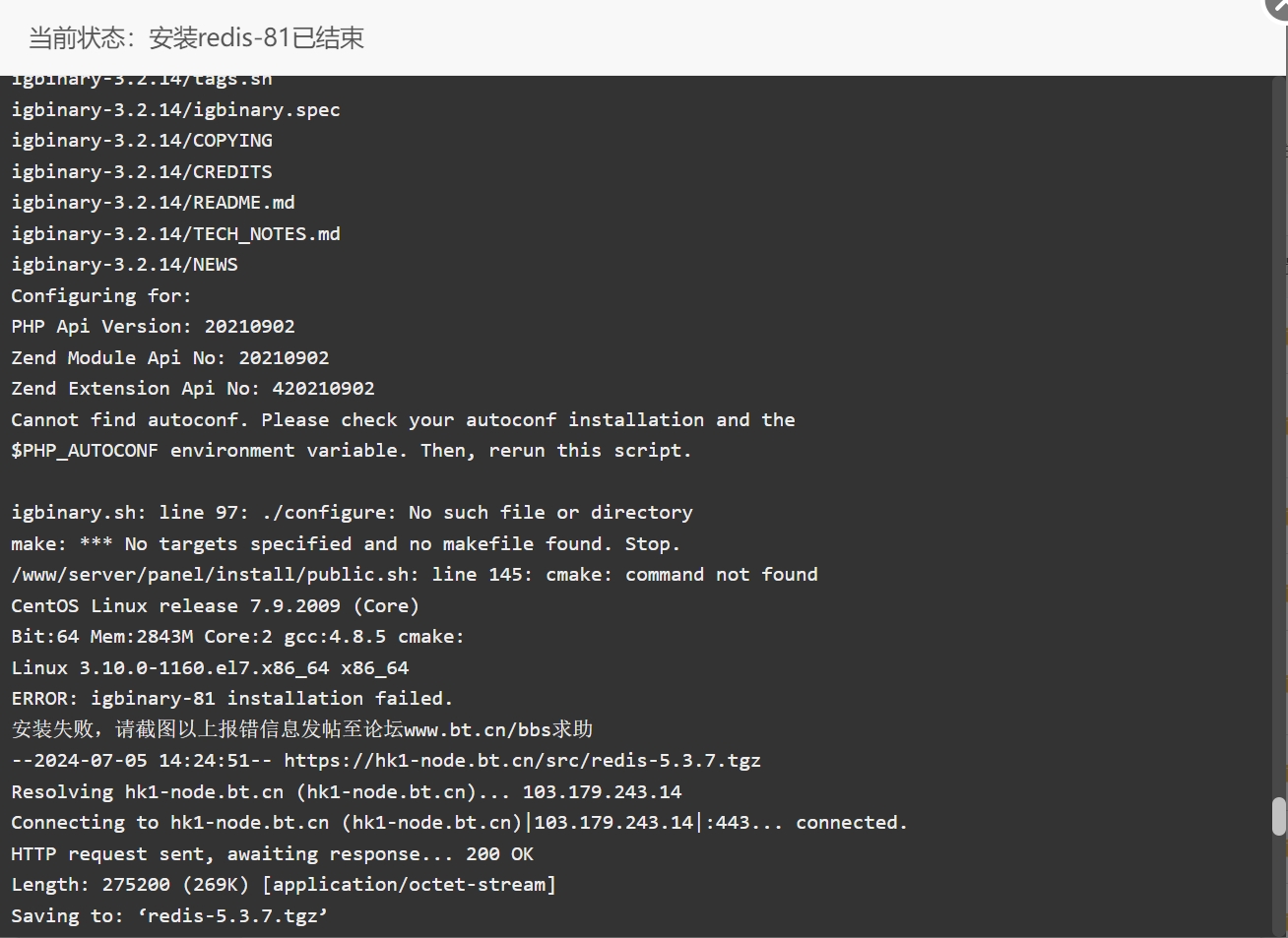Click the redis-5.3.7.tgz download URL
The height and width of the screenshot is (938, 1288).
(522, 761)
